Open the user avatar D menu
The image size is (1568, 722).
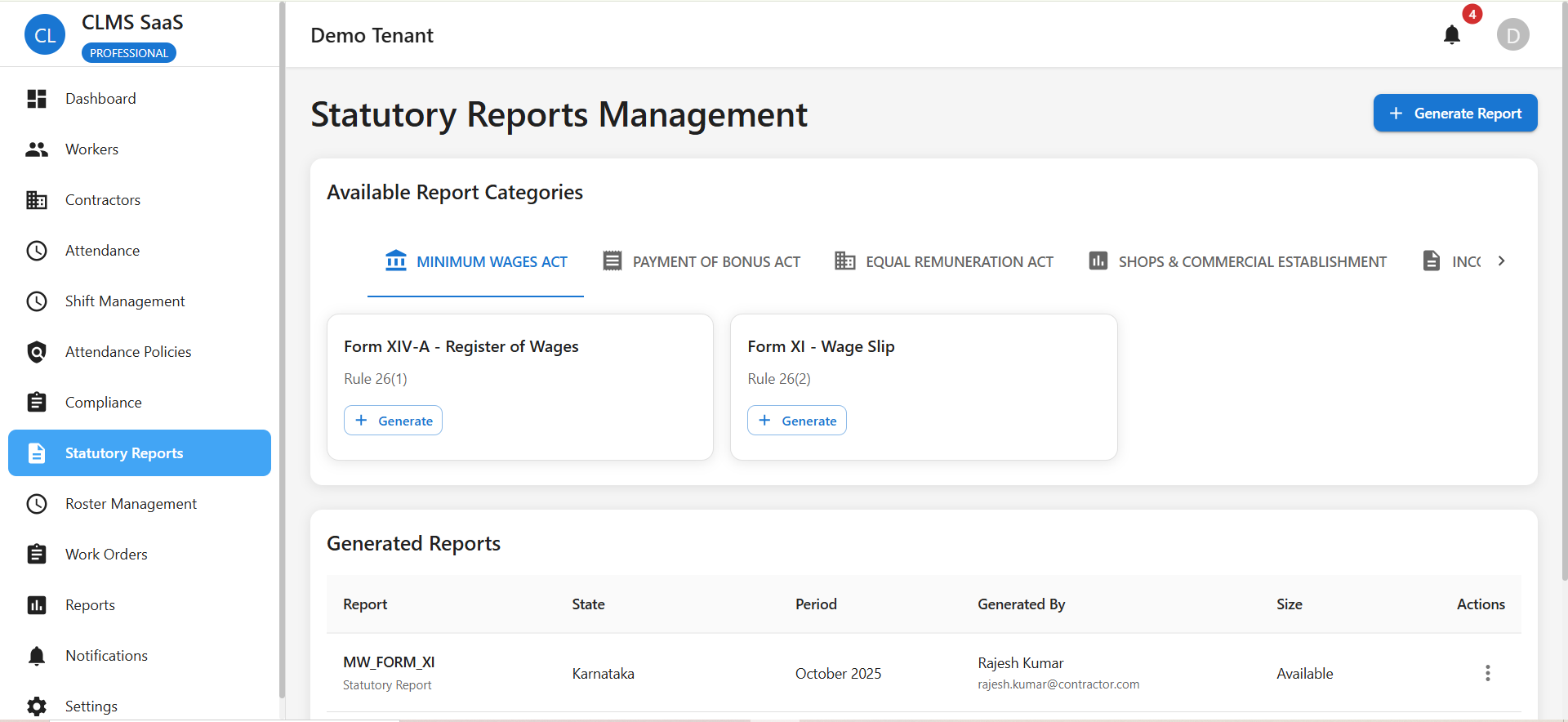coord(1512,35)
